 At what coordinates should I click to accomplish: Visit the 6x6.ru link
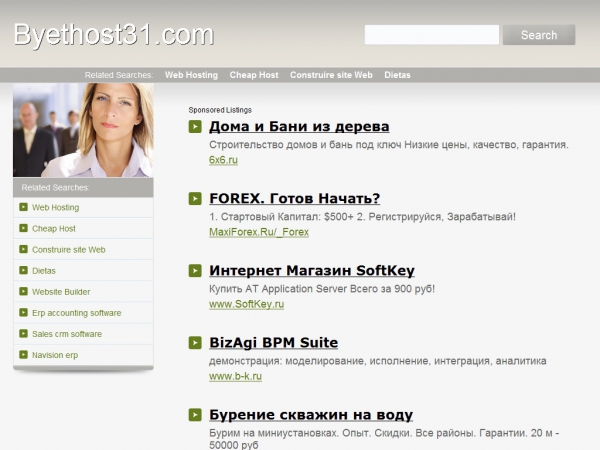tap(223, 160)
